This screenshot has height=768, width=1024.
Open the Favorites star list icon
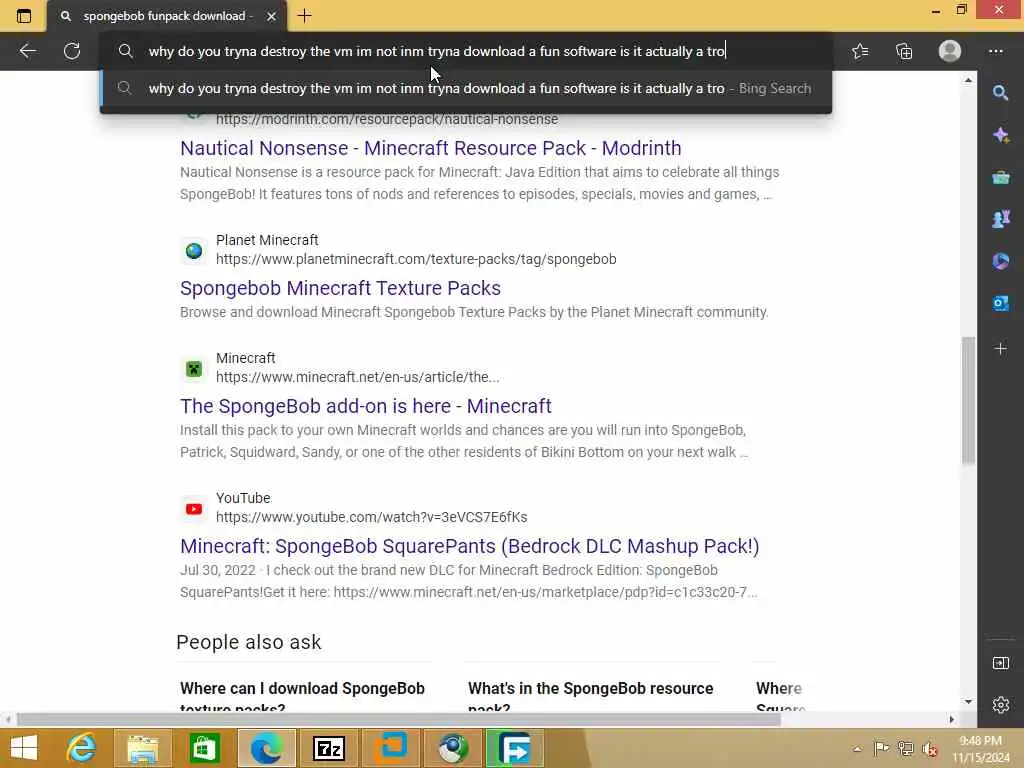(x=860, y=51)
